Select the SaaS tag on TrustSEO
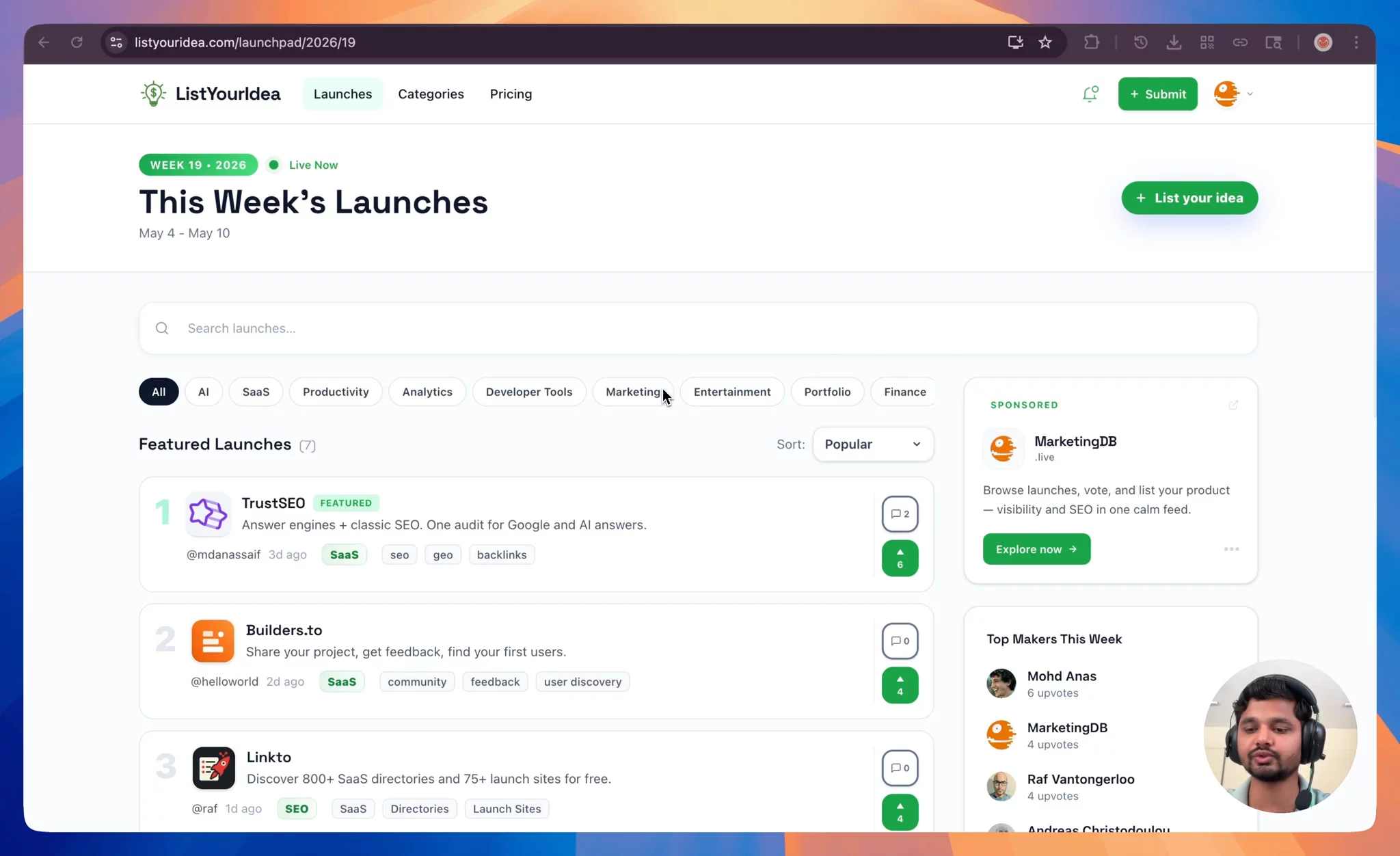The image size is (1400, 856). pyautogui.click(x=344, y=554)
